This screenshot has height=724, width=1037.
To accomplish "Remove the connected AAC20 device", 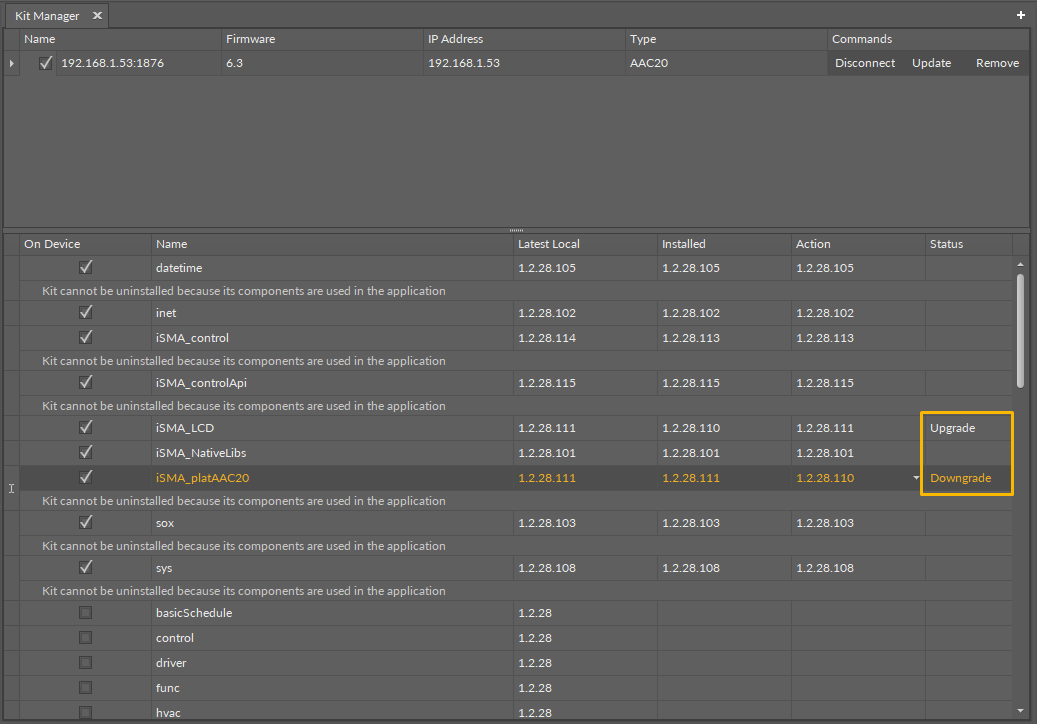I will 997,62.
